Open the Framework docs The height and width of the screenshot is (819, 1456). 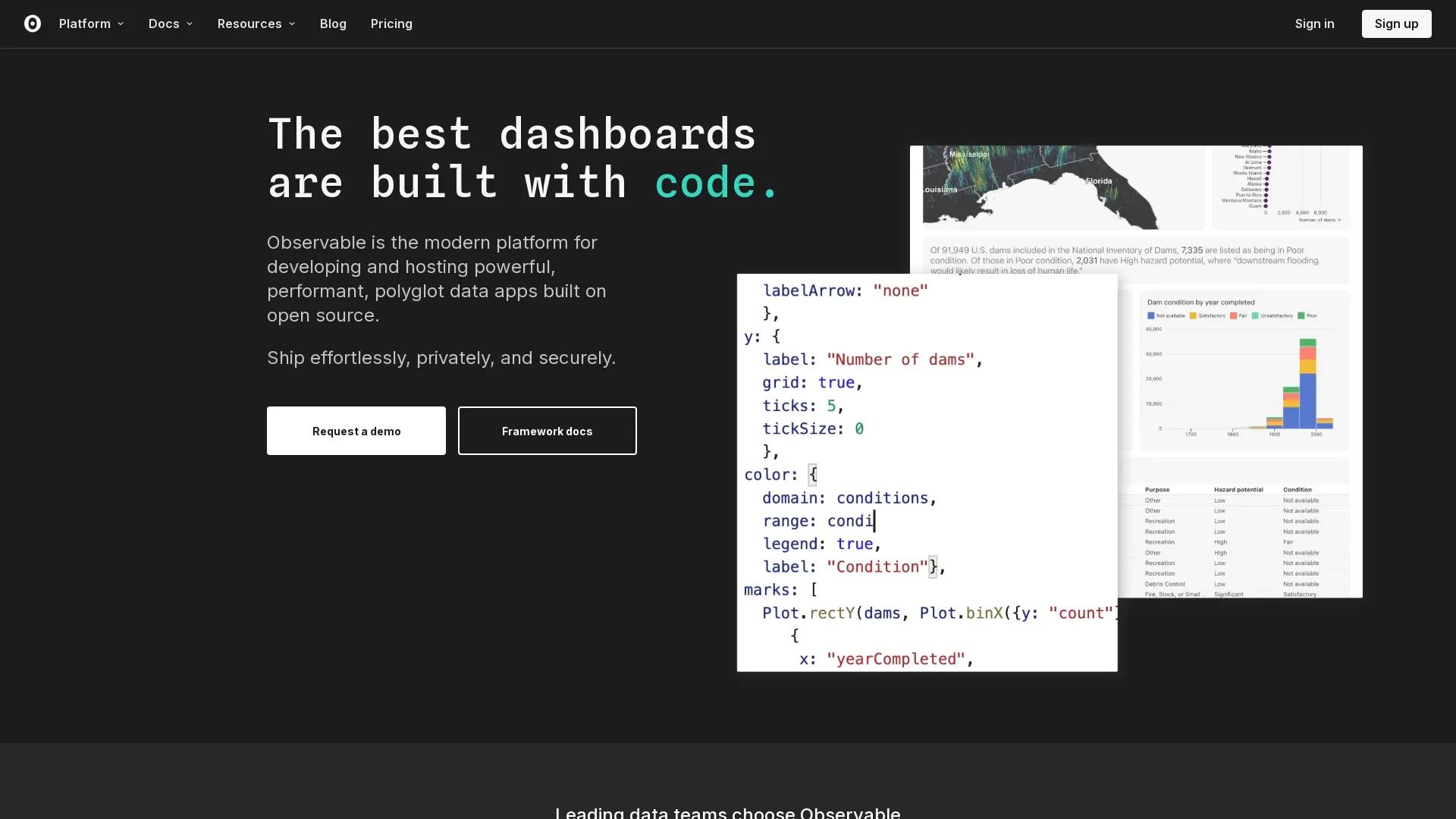[x=547, y=431]
